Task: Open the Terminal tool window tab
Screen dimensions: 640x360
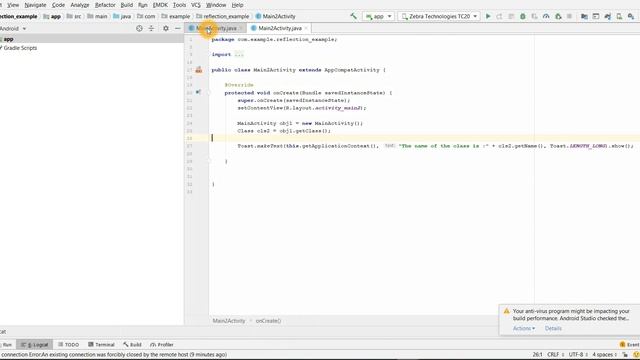Action: 101,344
